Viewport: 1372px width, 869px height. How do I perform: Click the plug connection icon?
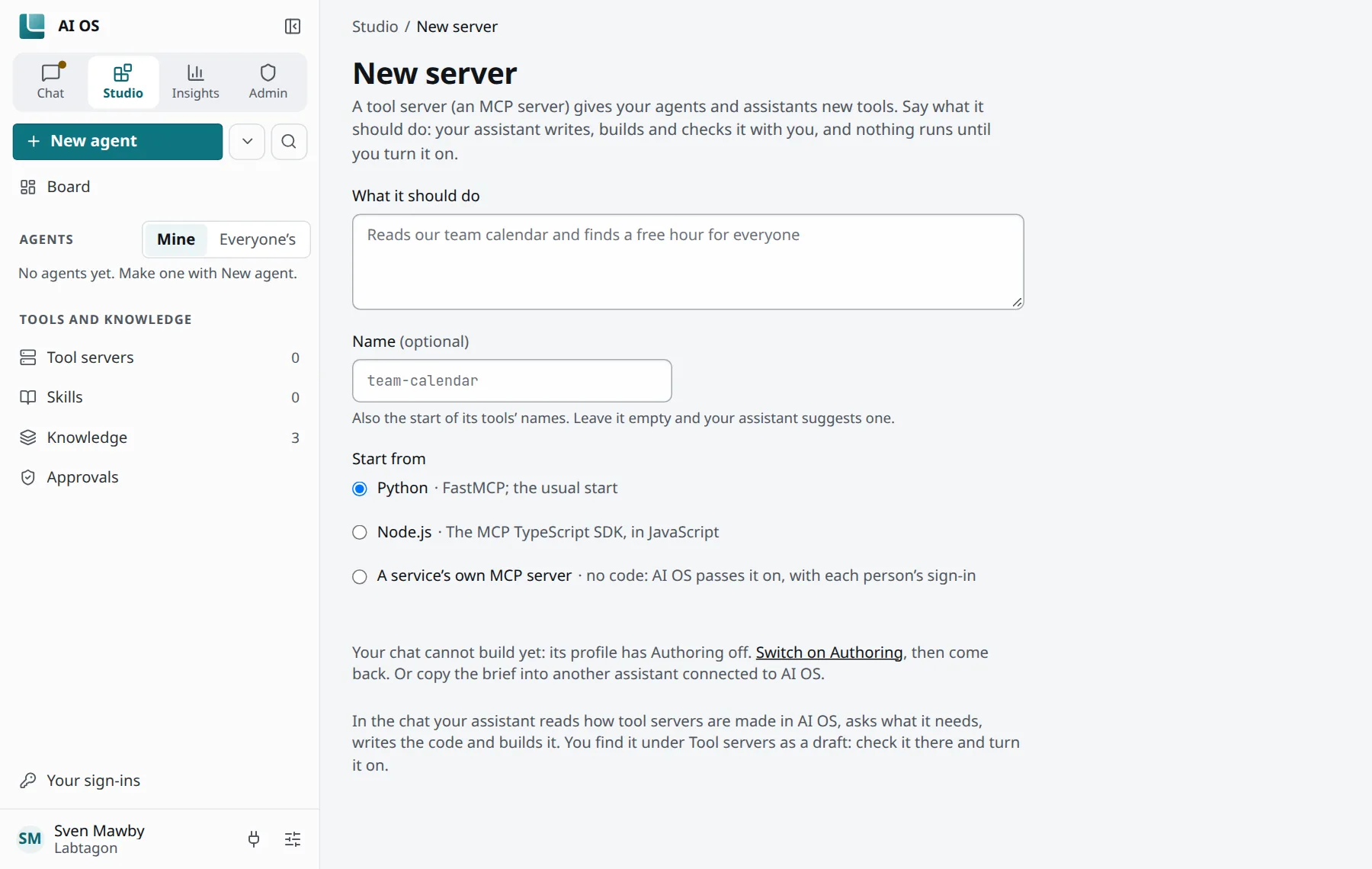[x=254, y=839]
